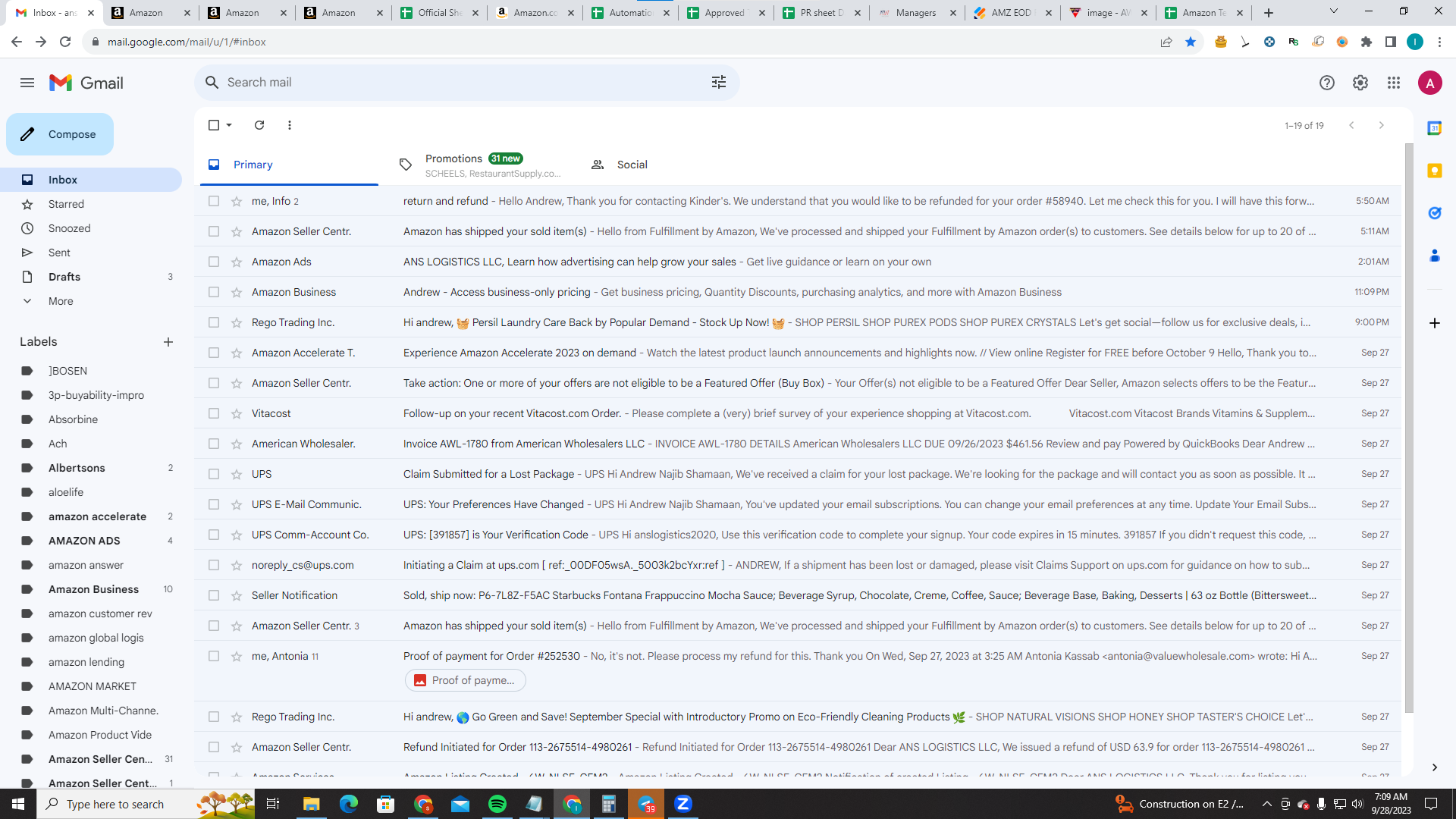Open Gmail Support help icon
Image resolution: width=1456 pixels, height=819 pixels.
click(1327, 83)
